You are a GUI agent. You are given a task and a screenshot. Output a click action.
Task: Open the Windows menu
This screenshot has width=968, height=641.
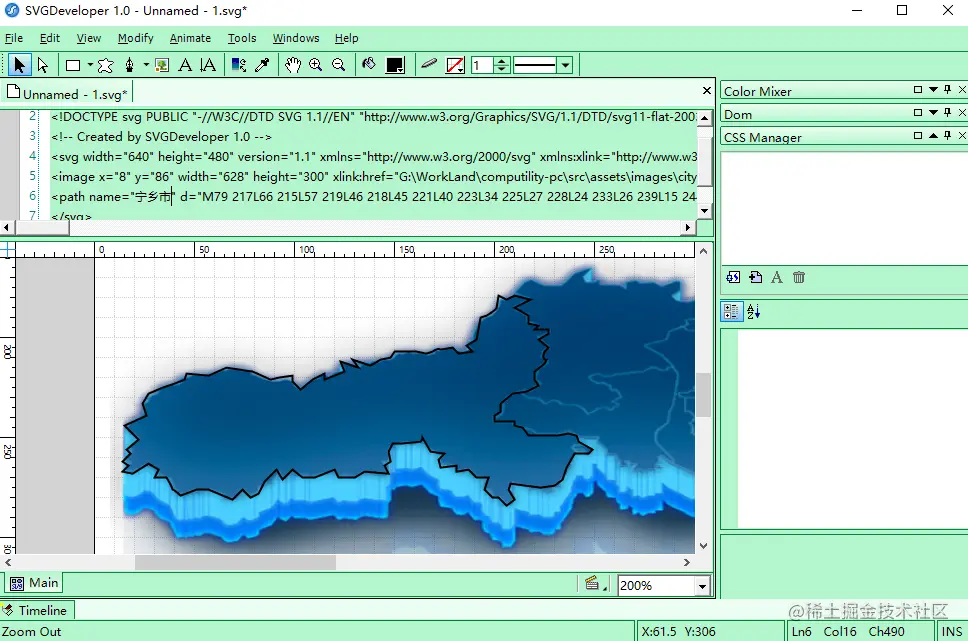coord(296,38)
